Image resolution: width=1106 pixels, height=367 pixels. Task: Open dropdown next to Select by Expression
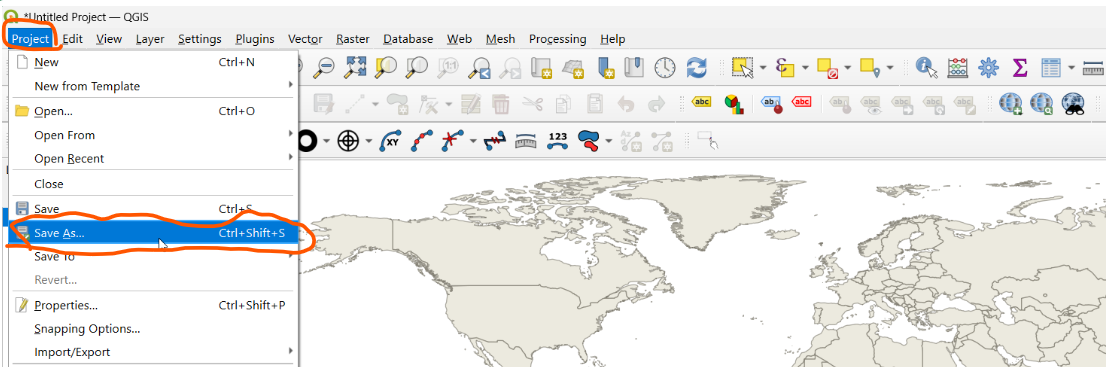806,68
